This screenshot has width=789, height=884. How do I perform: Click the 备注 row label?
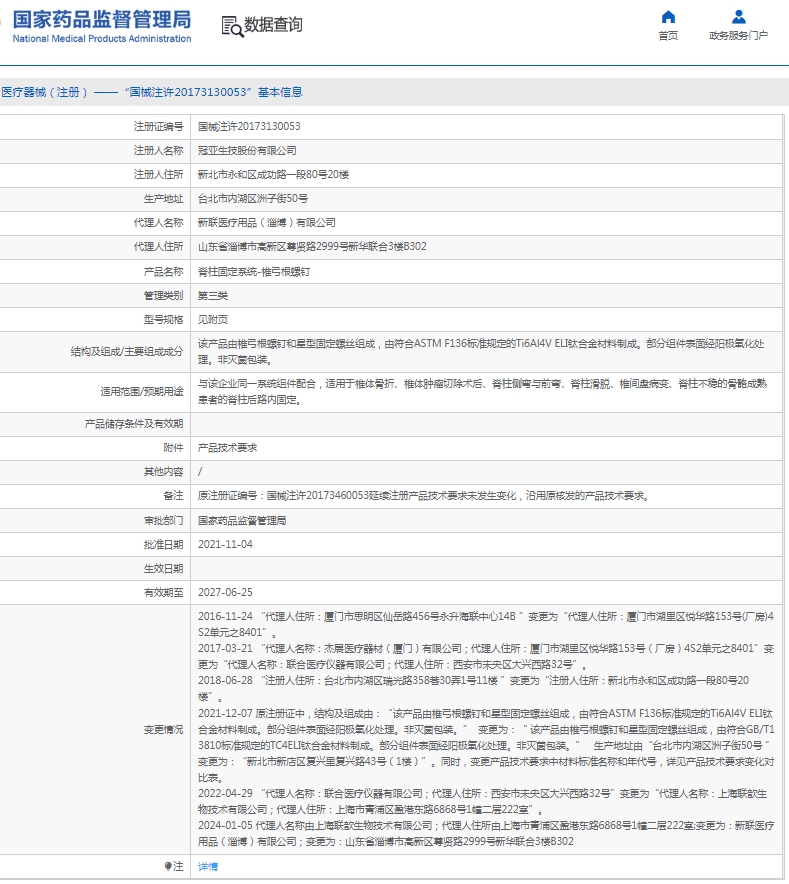coord(174,496)
